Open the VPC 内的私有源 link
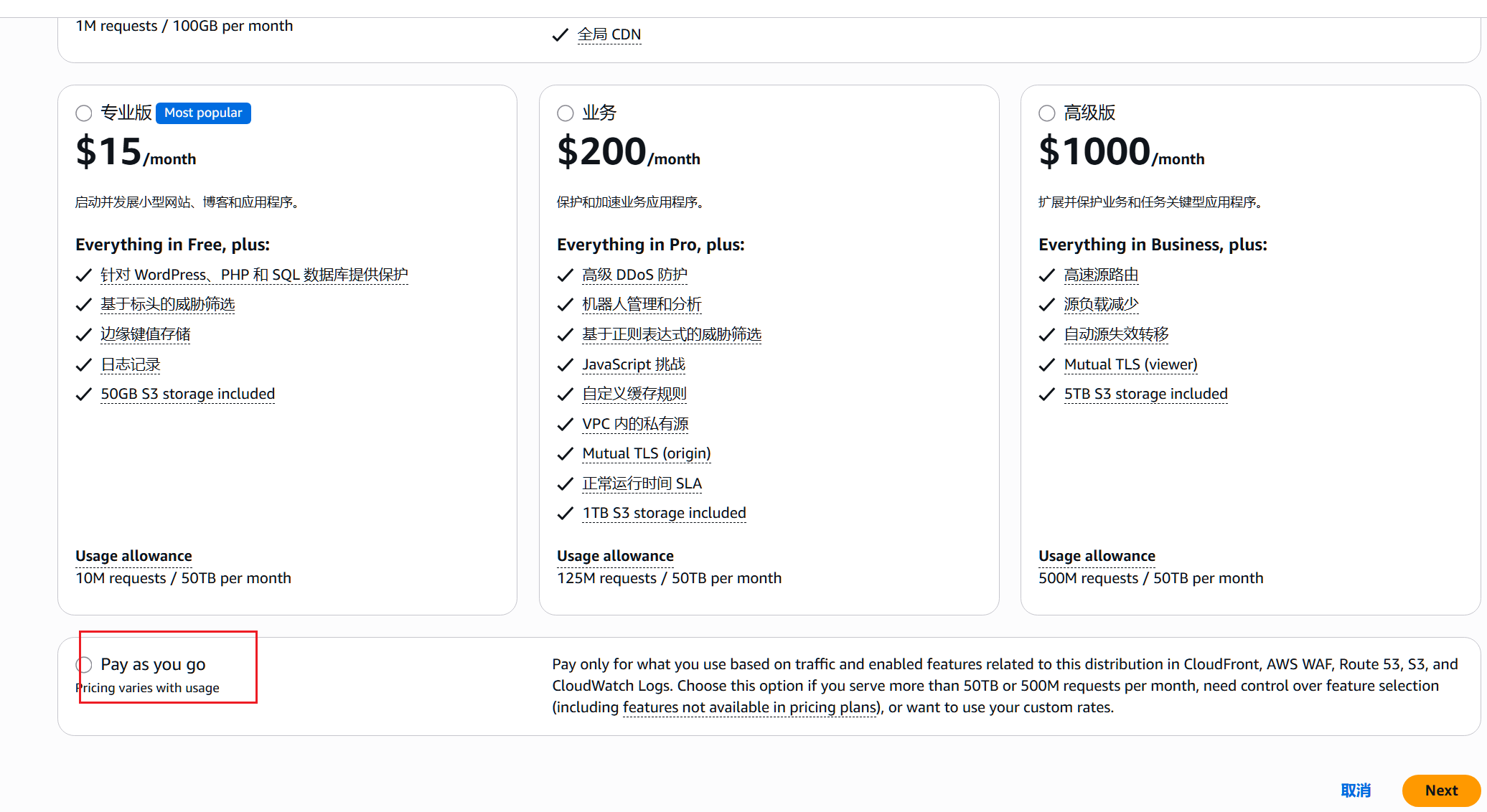 point(635,424)
